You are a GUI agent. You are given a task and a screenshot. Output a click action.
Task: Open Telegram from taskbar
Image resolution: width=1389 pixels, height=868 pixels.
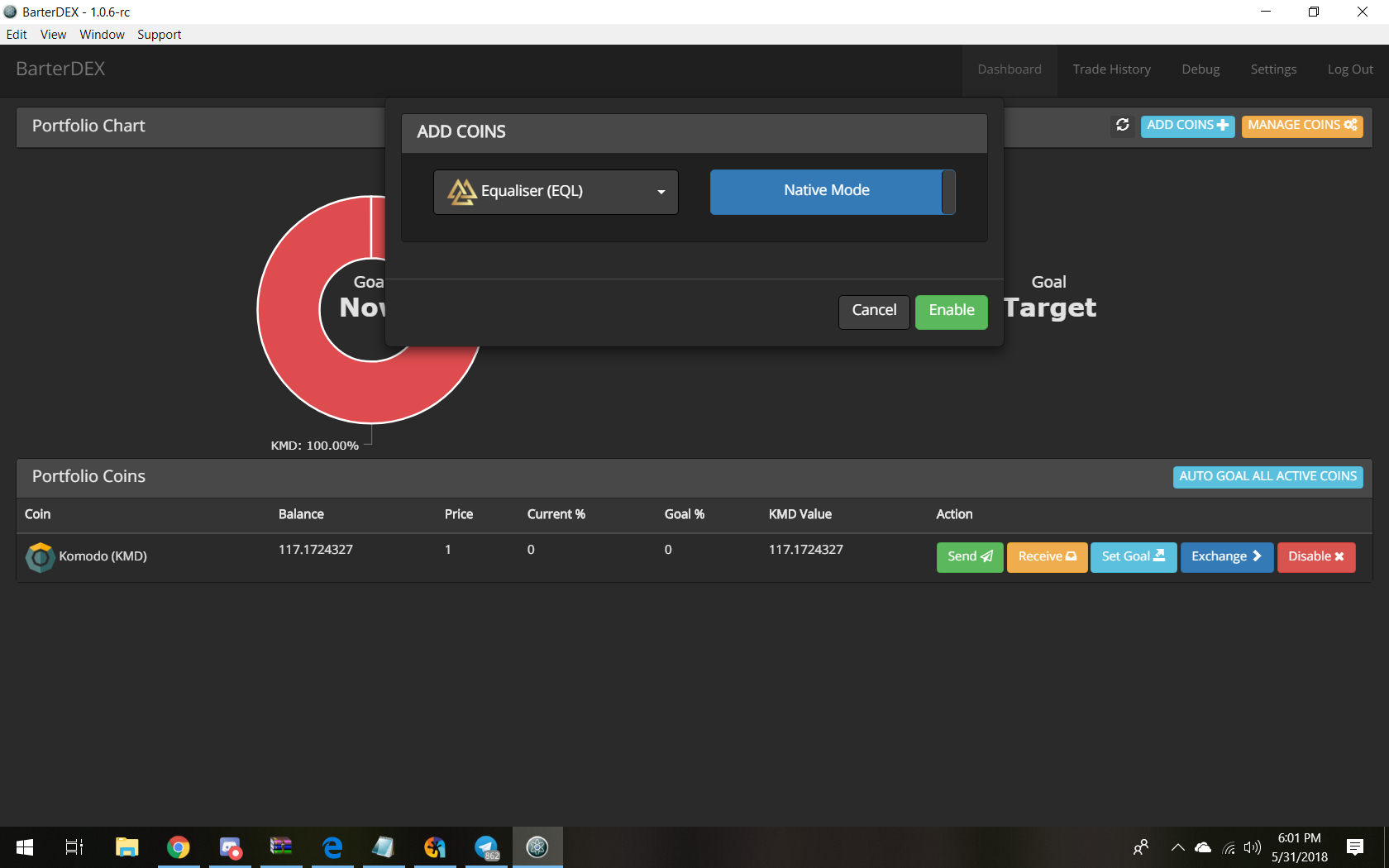pos(486,847)
